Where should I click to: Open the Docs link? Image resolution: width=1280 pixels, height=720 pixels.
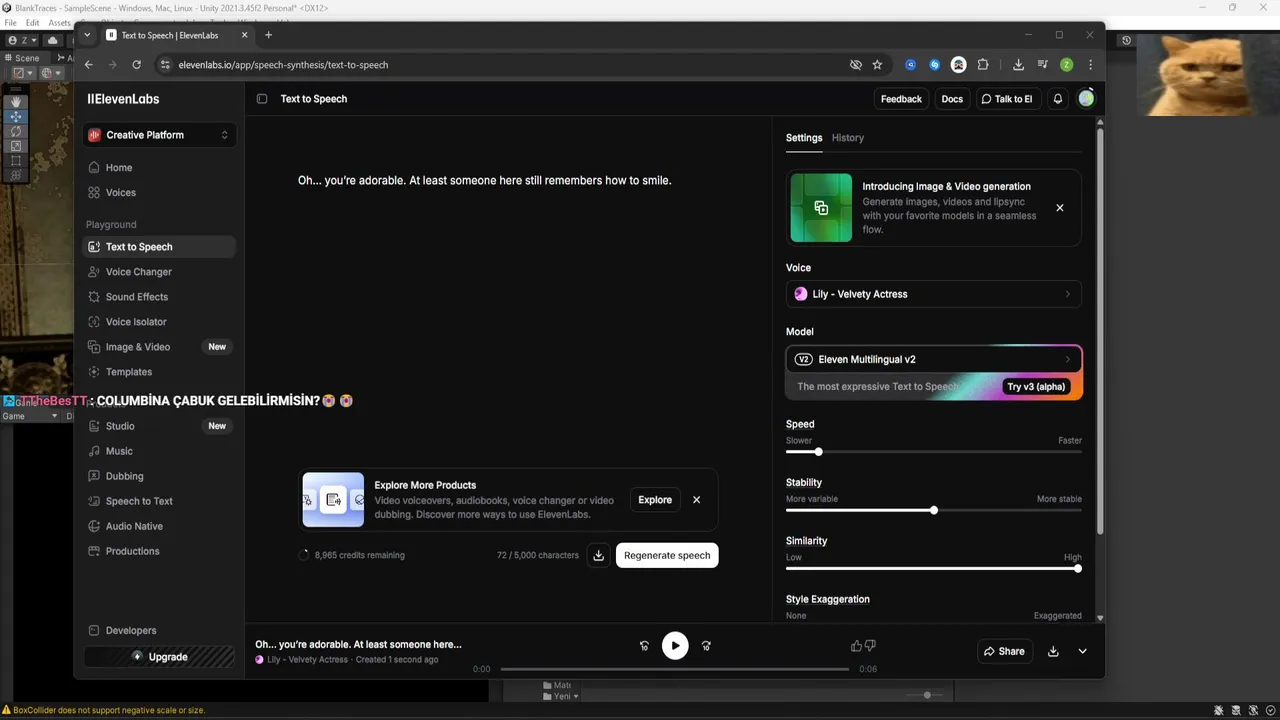tap(952, 99)
